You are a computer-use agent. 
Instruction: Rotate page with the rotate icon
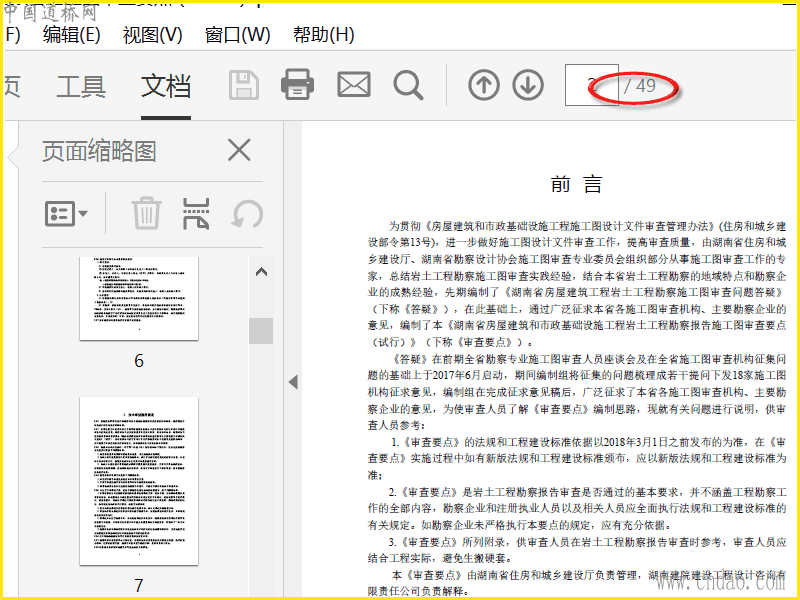(x=247, y=214)
